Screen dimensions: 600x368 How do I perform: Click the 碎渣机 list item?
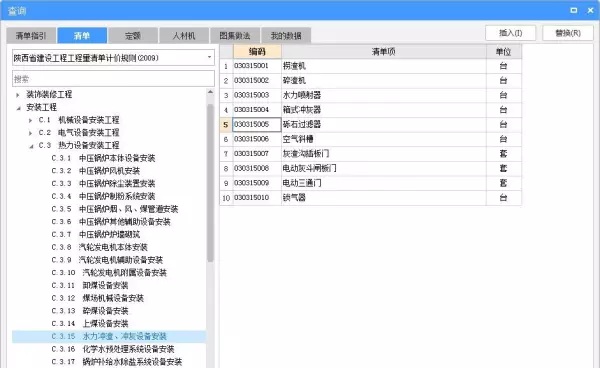pyautogui.click(x=384, y=80)
